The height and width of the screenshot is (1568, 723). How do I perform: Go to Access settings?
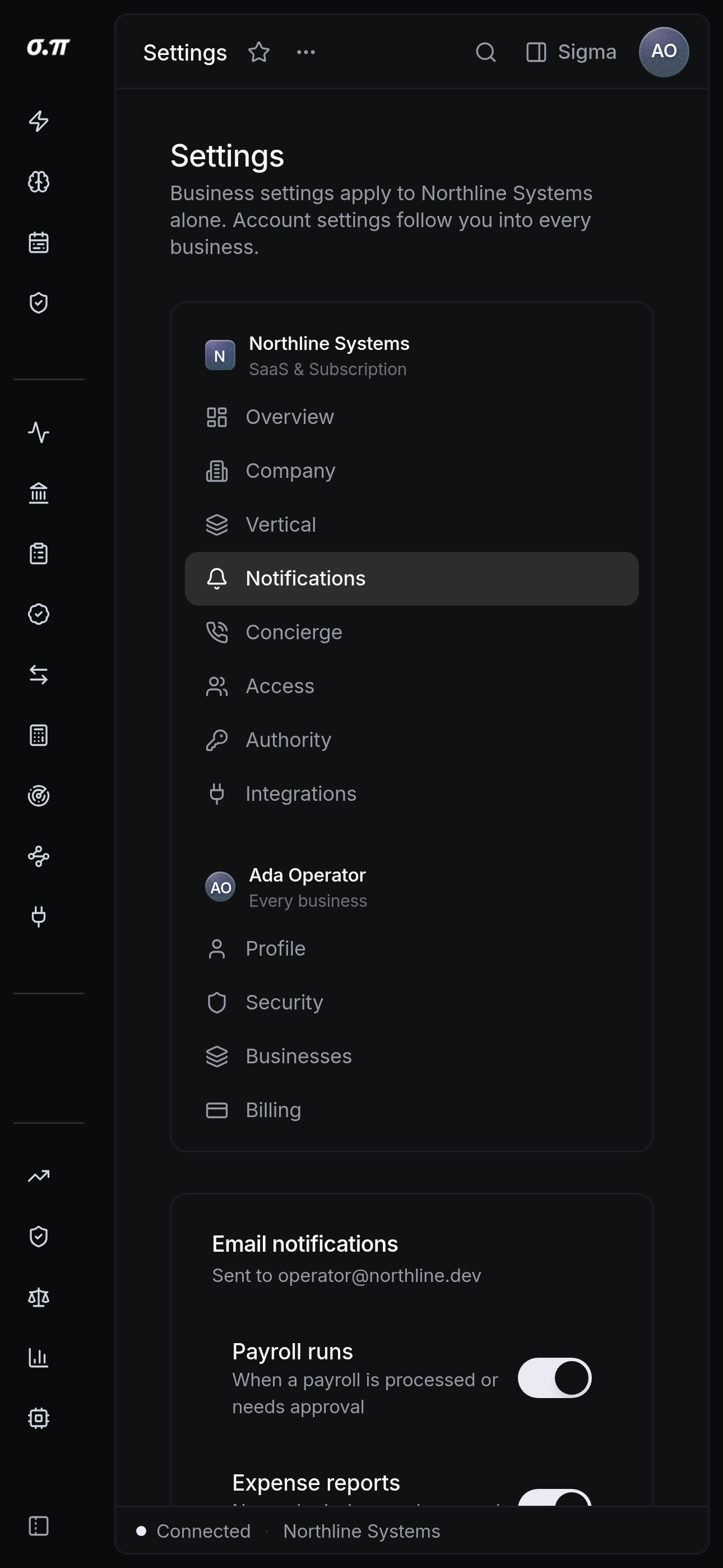[x=411, y=686]
